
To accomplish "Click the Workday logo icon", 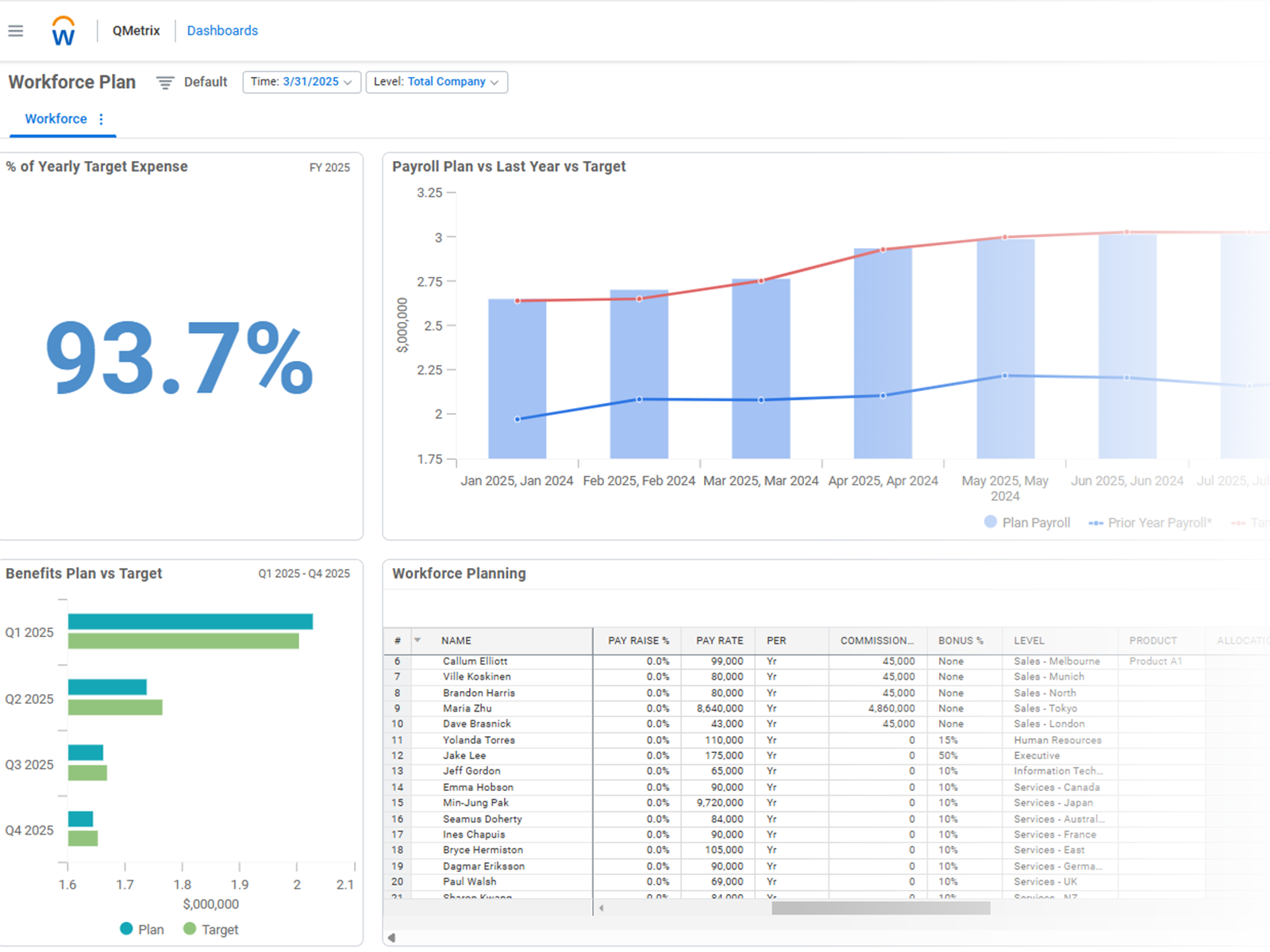I will point(63,32).
